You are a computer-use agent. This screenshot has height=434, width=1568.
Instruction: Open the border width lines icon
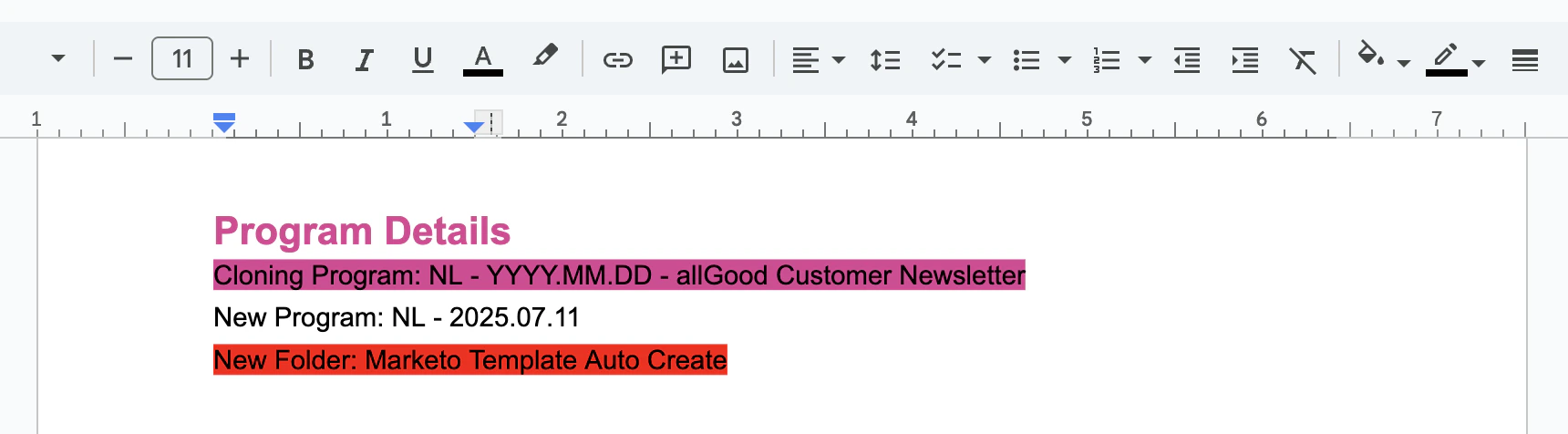pos(1525,60)
